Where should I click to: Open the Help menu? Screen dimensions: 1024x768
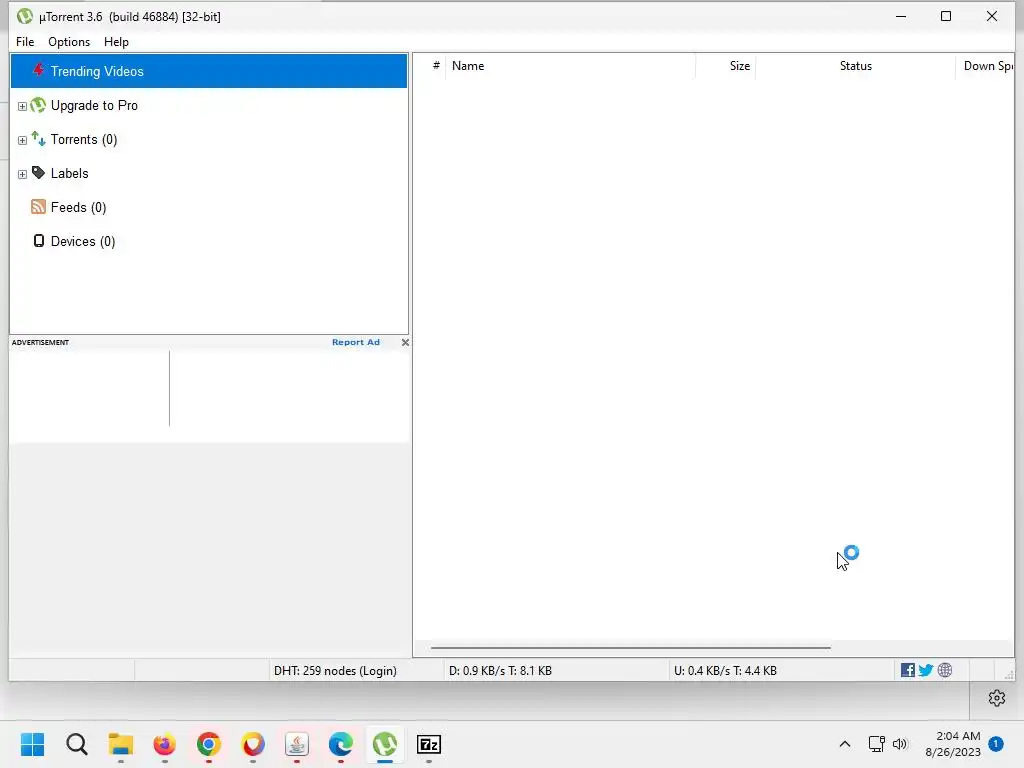click(x=116, y=42)
